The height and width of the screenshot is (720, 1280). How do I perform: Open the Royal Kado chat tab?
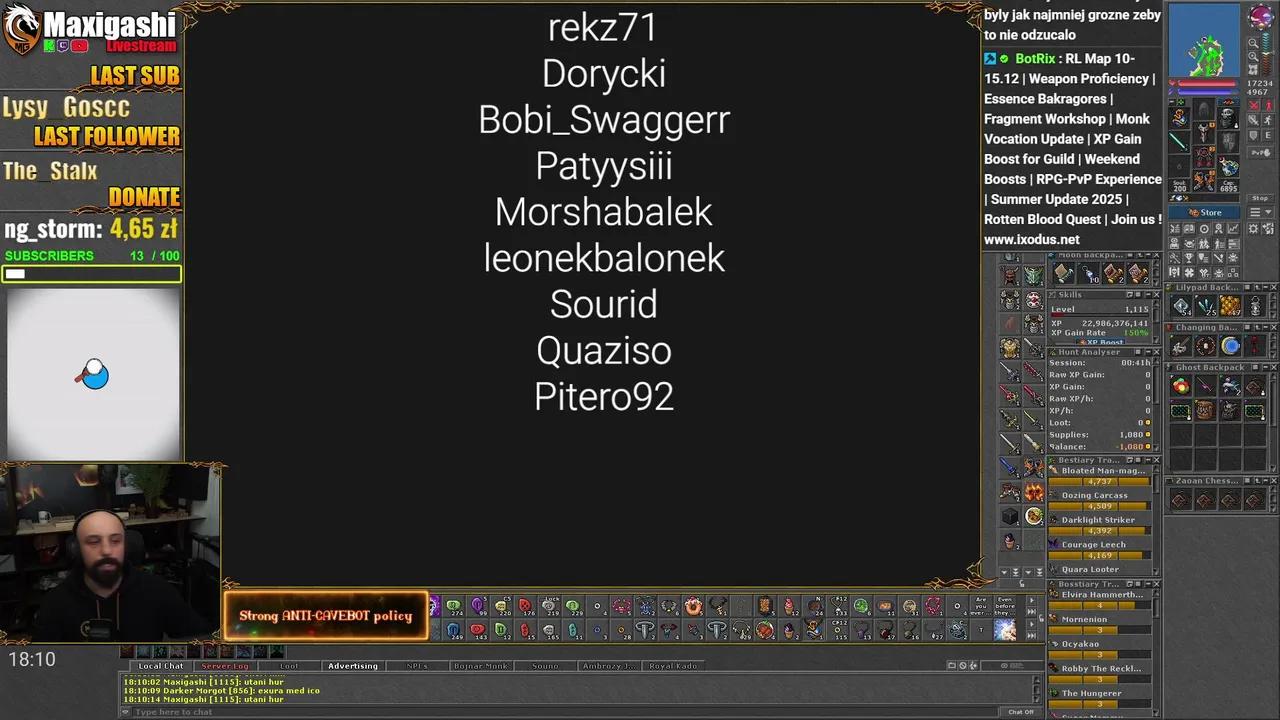click(x=673, y=666)
